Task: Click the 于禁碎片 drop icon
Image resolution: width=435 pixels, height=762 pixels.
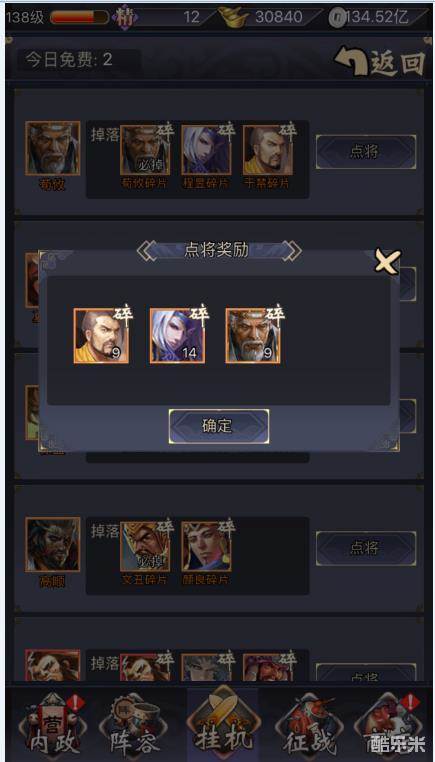Action: coord(267,150)
